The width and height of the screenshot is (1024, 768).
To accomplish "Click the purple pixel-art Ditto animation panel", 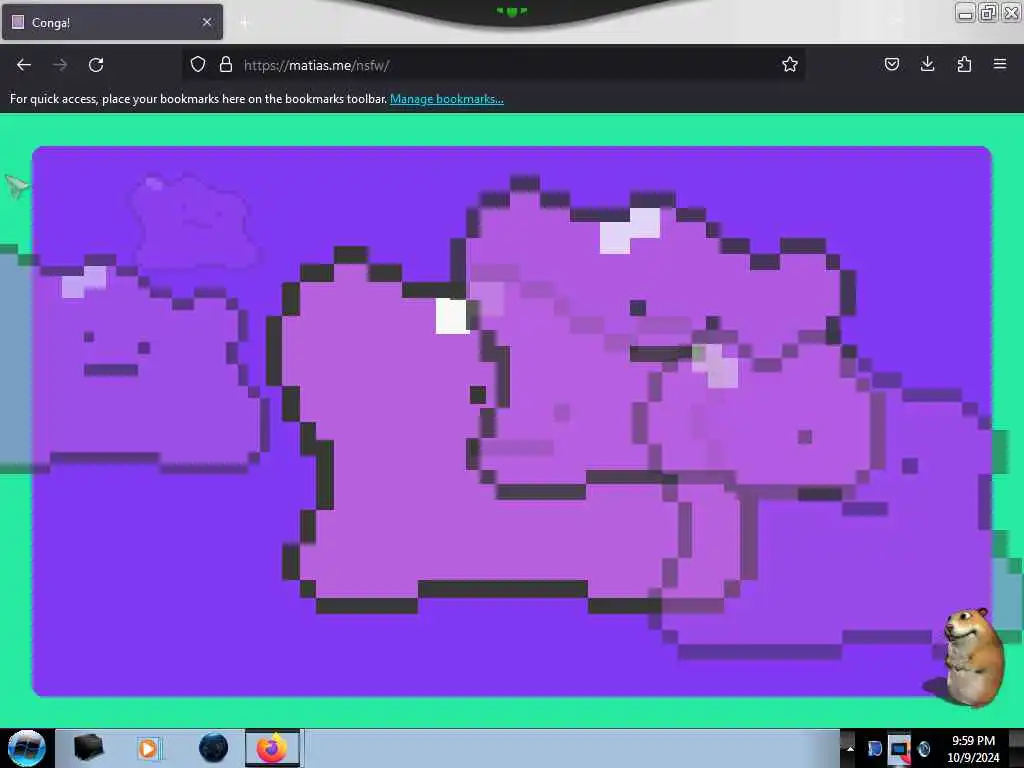I will tap(512, 421).
